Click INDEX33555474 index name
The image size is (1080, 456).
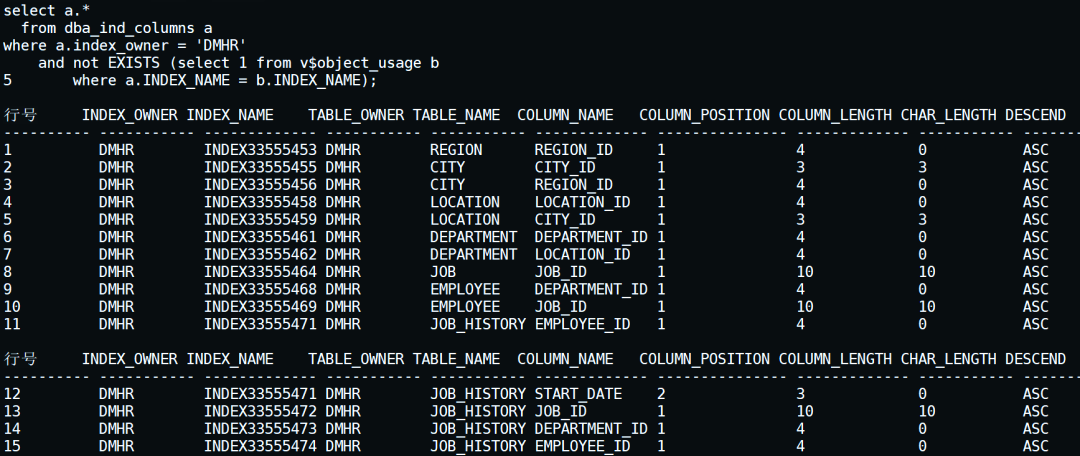pyautogui.click(x=260, y=446)
